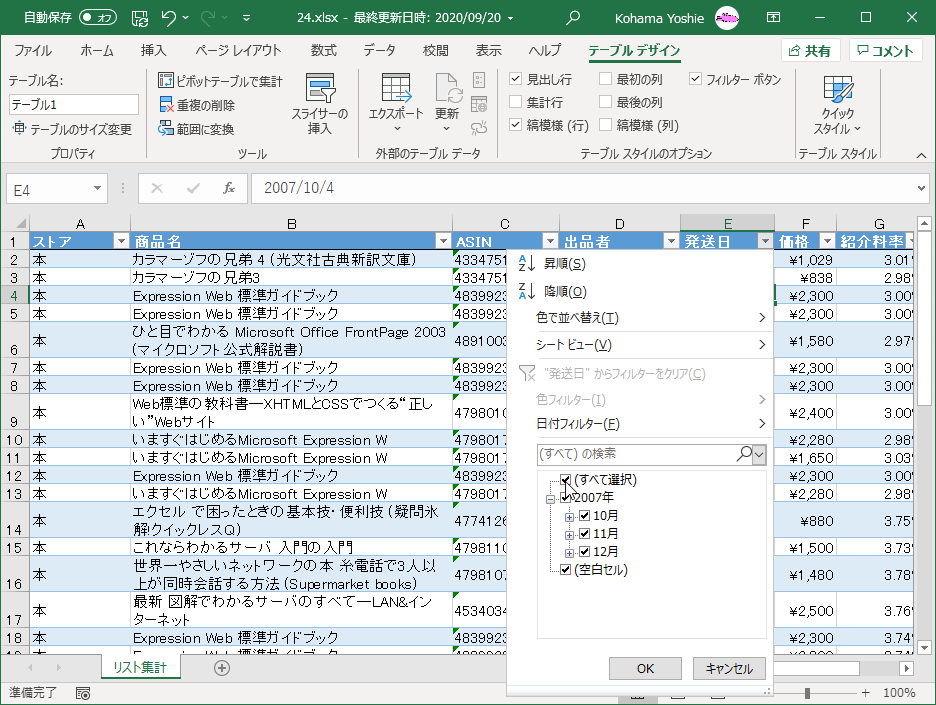Convert table to range
Viewport: 936px width, 705px height.
[x=196, y=129]
